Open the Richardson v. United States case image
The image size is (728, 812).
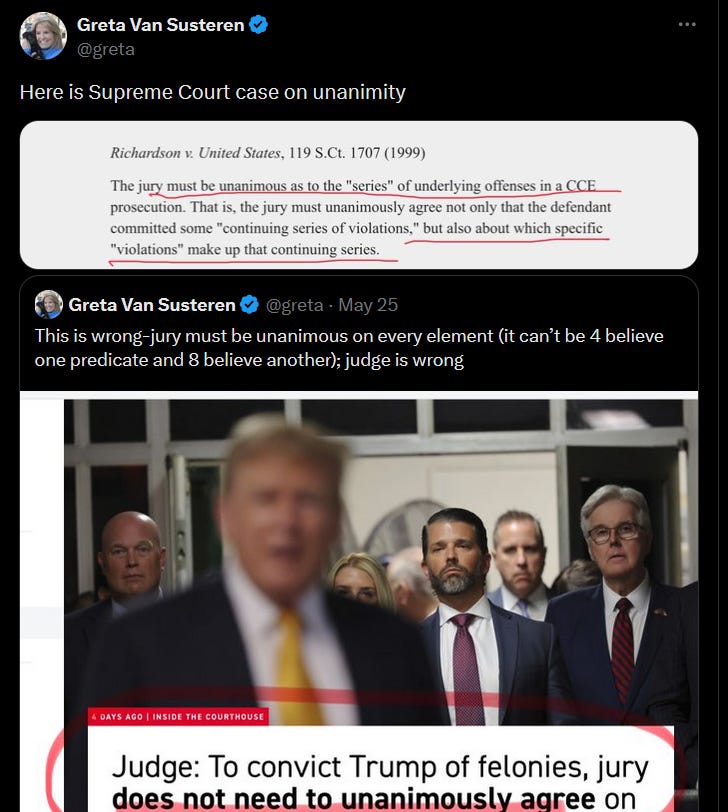coord(359,195)
